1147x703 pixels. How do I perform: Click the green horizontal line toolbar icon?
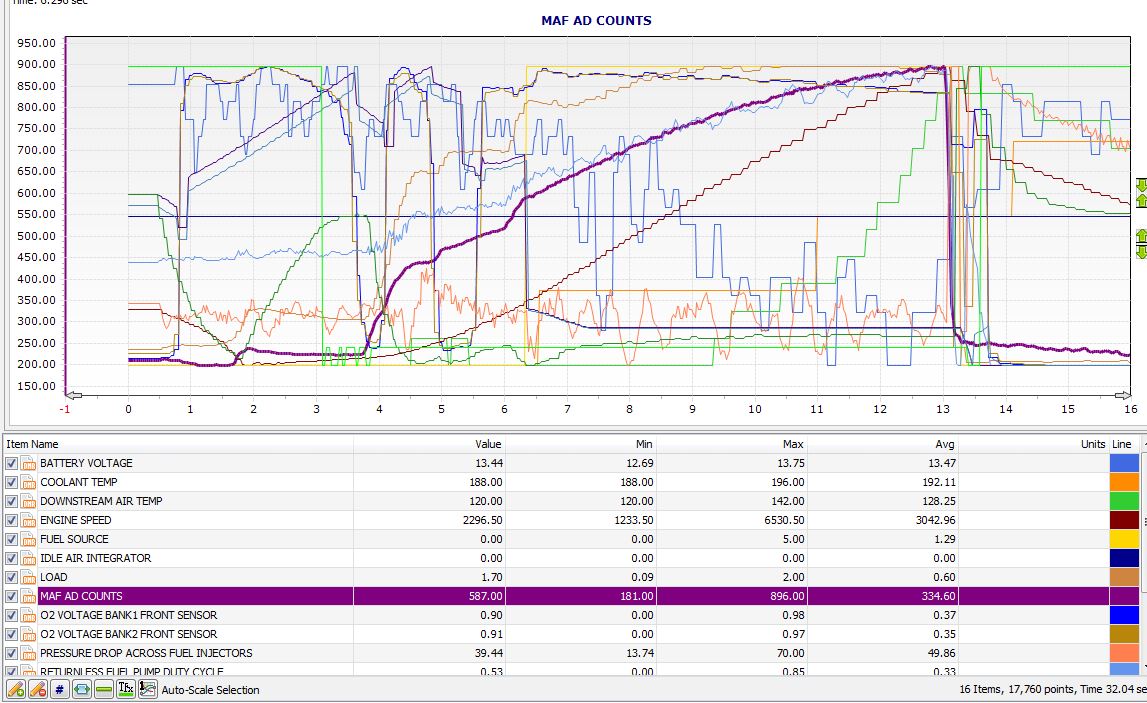(104, 689)
